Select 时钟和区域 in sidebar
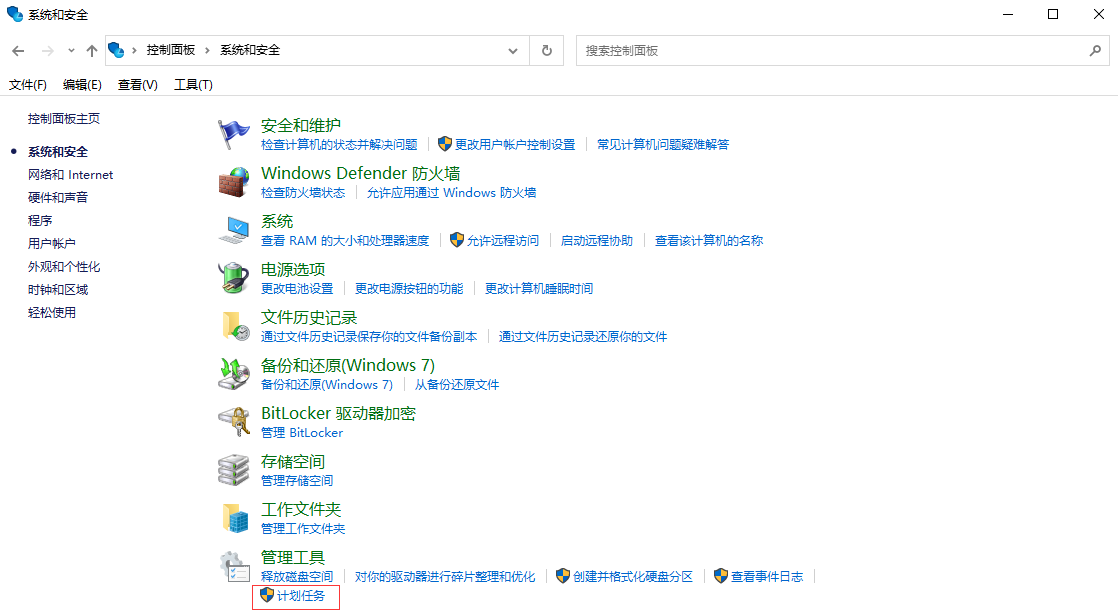Image resolution: width=1118 pixels, height=612 pixels. point(58,290)
